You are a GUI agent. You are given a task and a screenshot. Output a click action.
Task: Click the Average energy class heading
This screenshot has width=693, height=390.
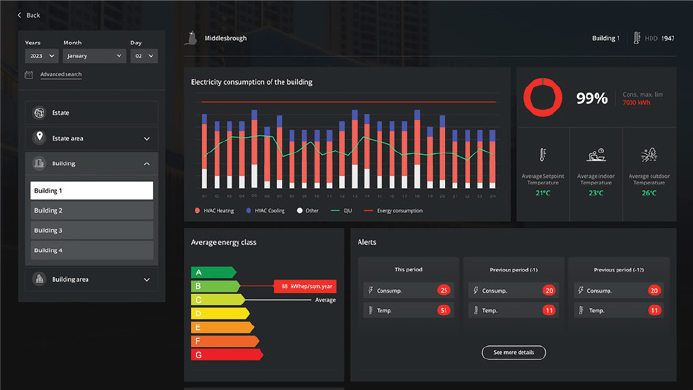223,242
